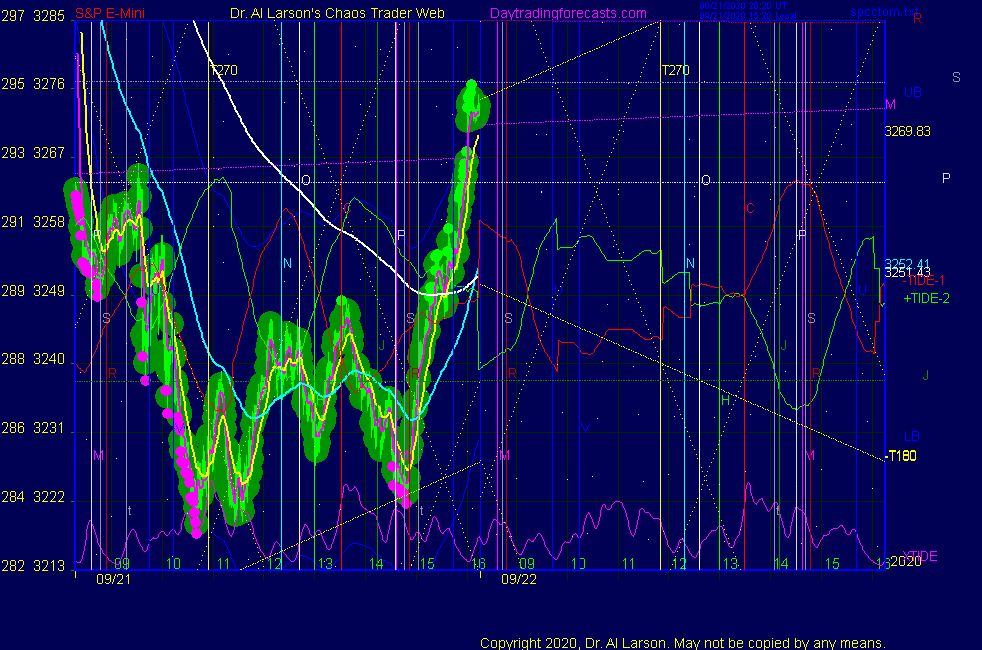Image resolution: width=982 pixels, height=650 pixels.
Task: Click the copyright notice text at bottom
Action: coord(682,642)
